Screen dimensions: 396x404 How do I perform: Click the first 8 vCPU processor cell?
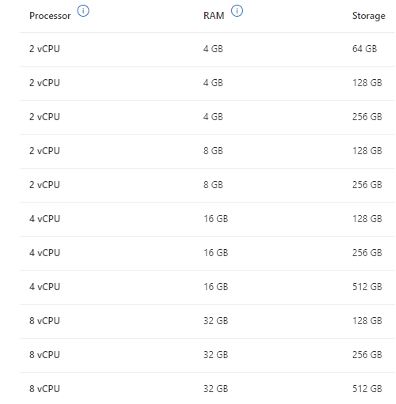click(45, 321)
